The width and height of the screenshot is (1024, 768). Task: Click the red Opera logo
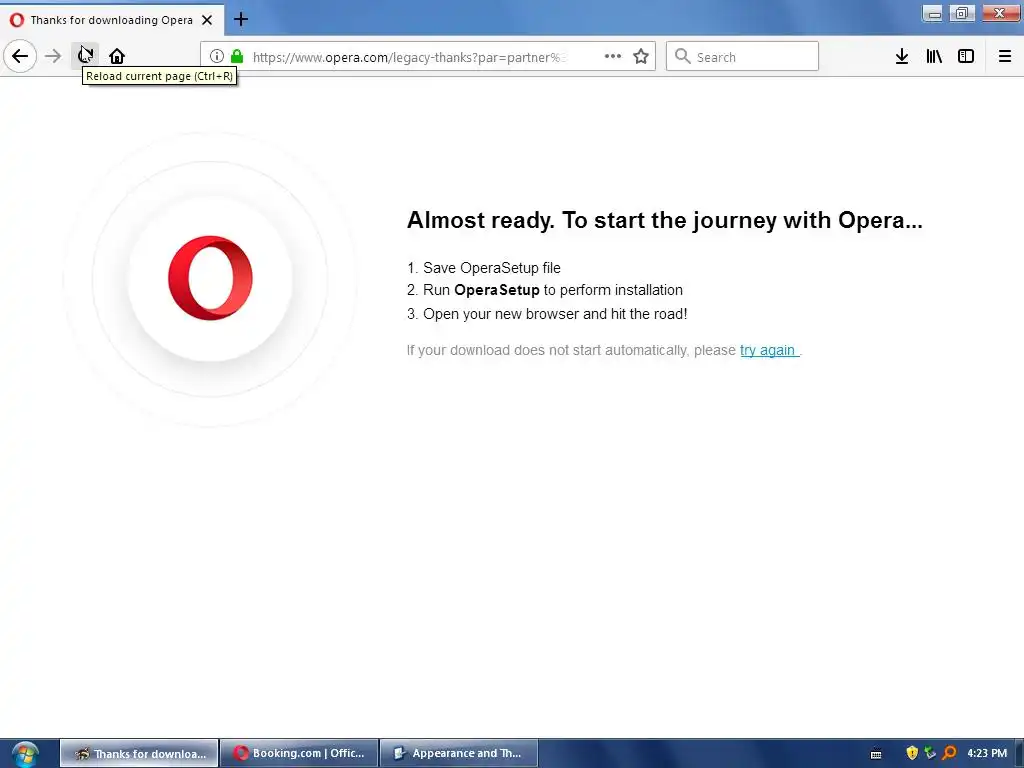click(210, 278)
